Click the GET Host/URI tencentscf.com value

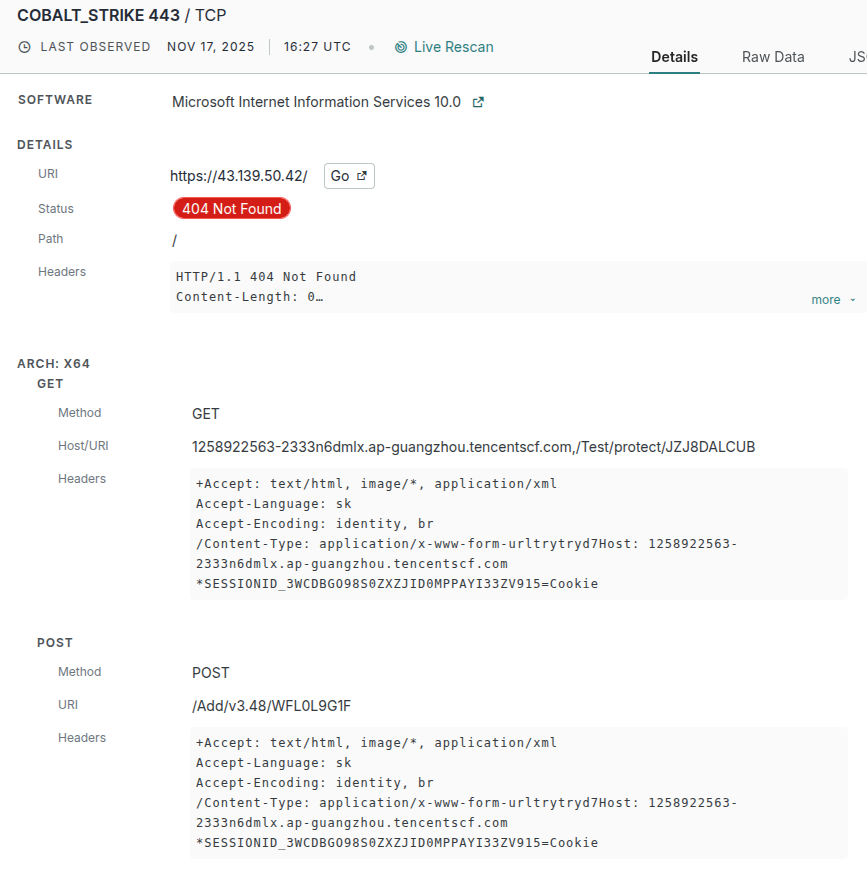coord(473,447)
